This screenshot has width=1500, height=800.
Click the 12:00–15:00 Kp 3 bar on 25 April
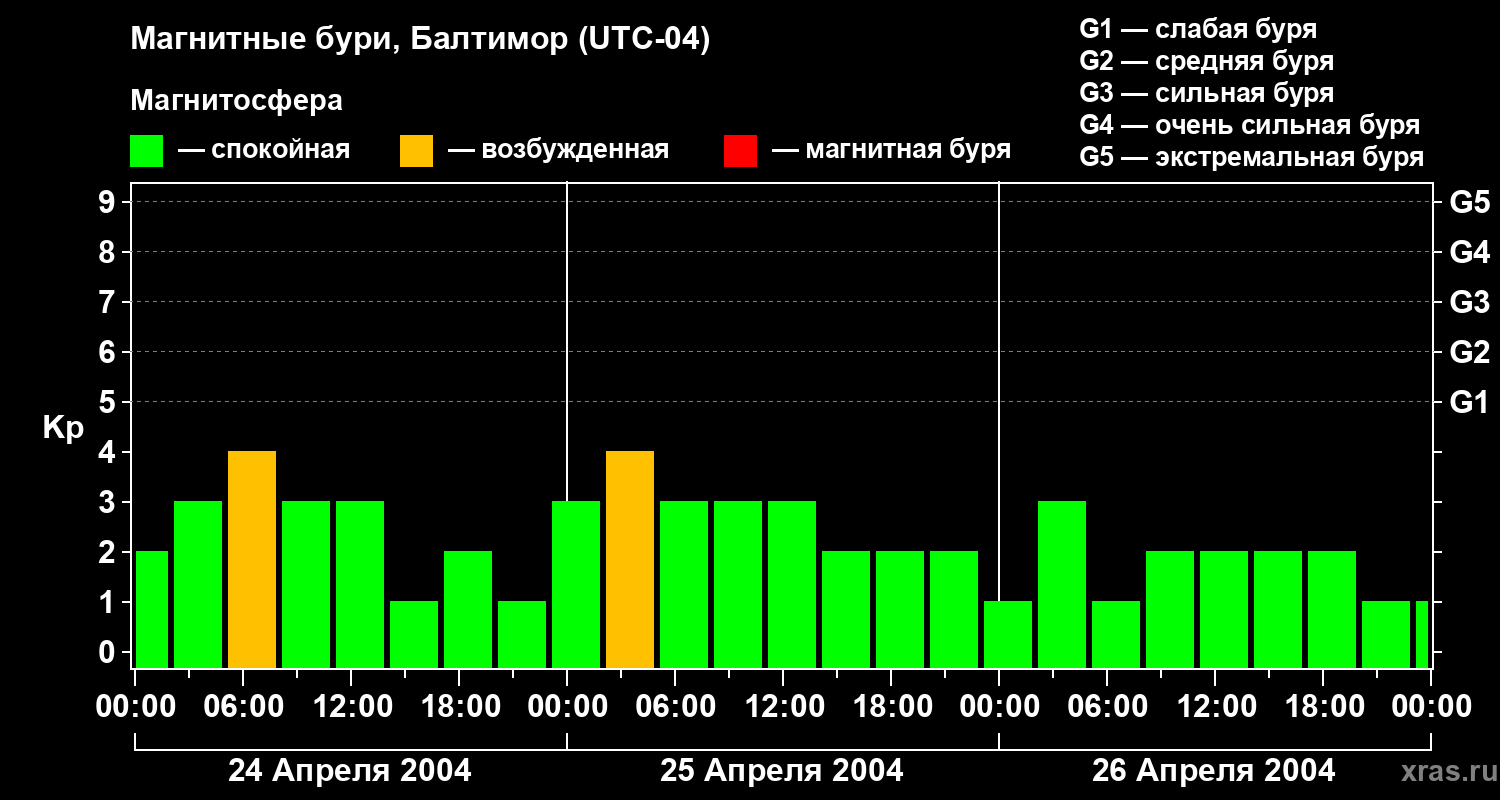coord(792,584)
